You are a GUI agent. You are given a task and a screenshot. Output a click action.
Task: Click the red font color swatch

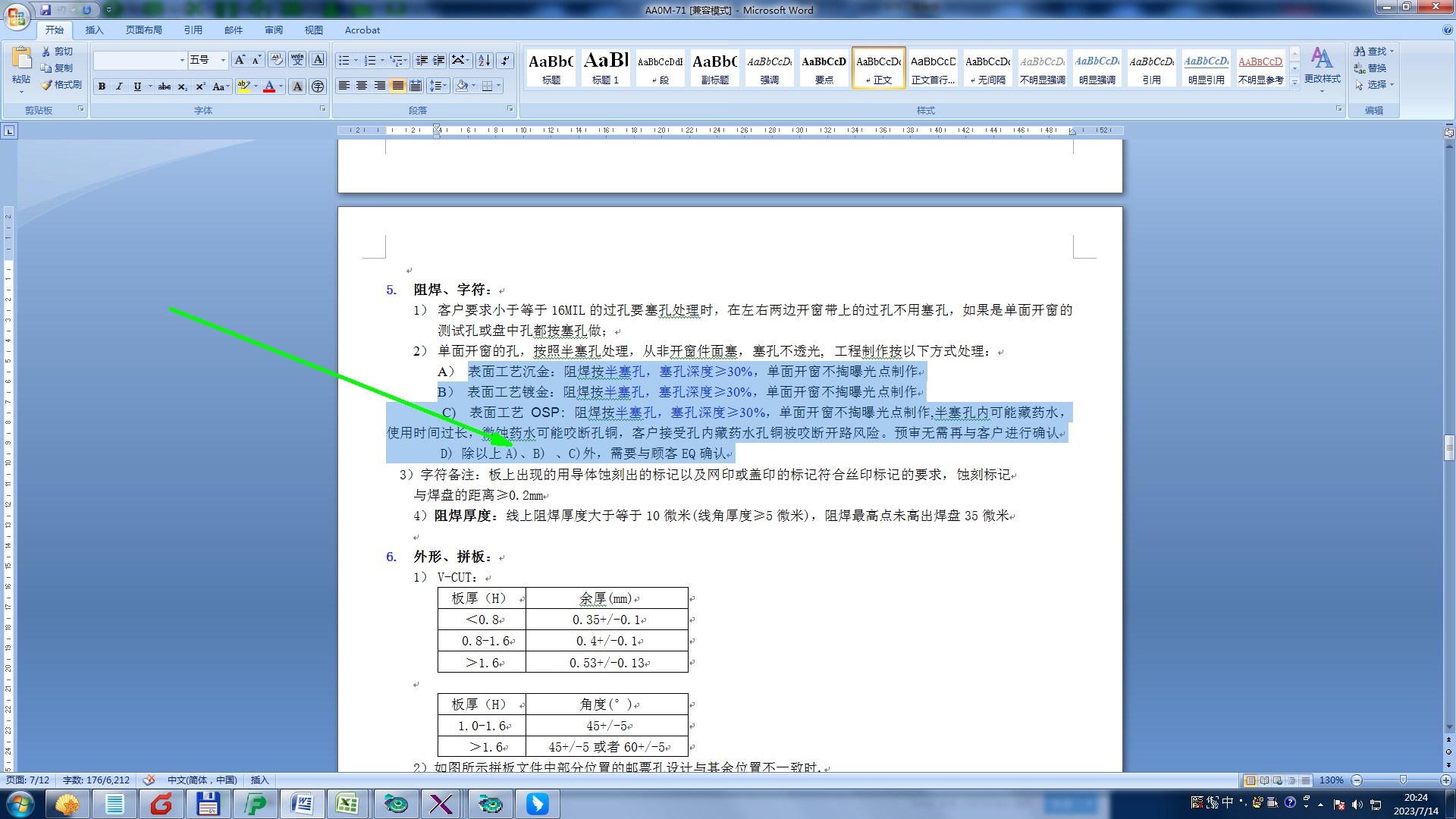(x=268, y=86)
